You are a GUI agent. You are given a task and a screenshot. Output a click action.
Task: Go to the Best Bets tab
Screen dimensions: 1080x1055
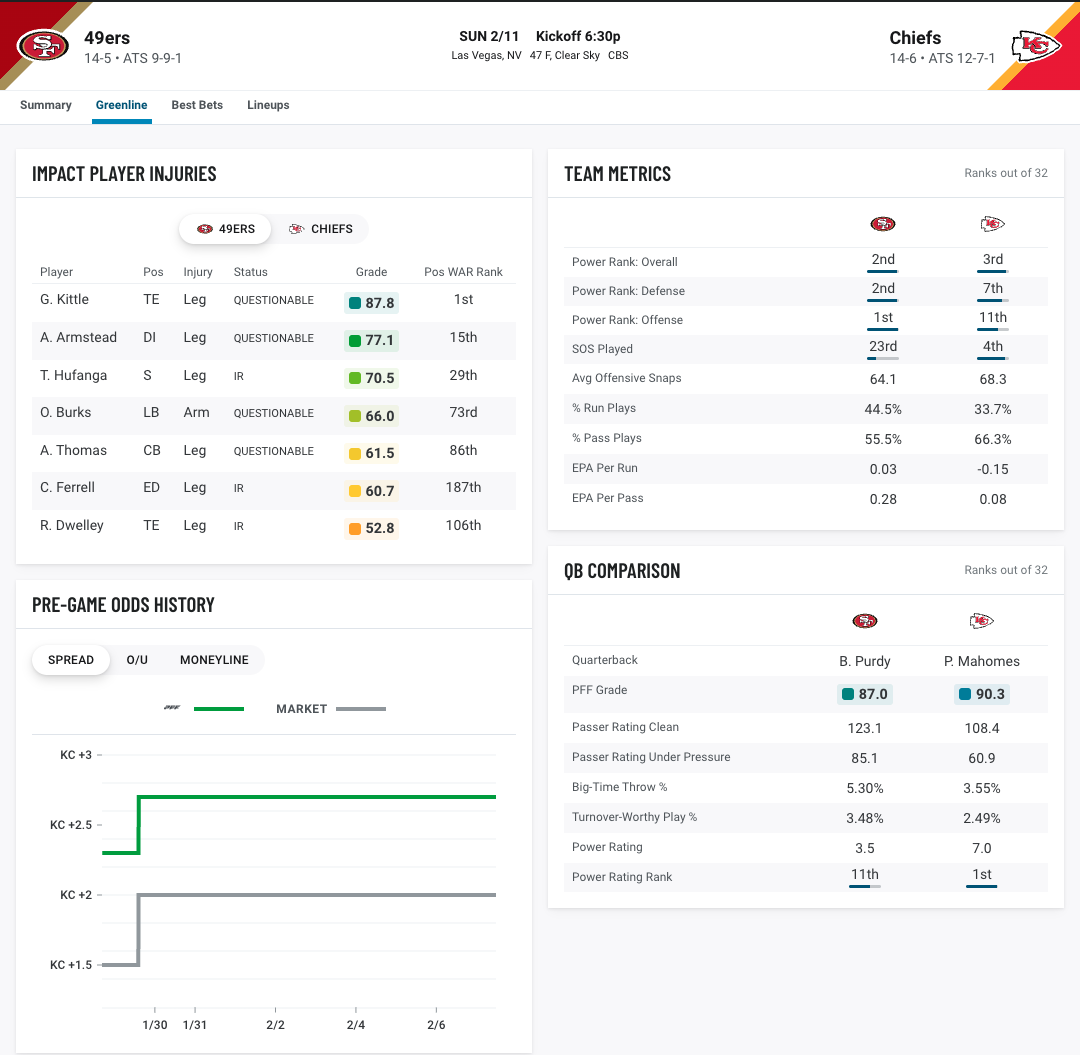197,105
